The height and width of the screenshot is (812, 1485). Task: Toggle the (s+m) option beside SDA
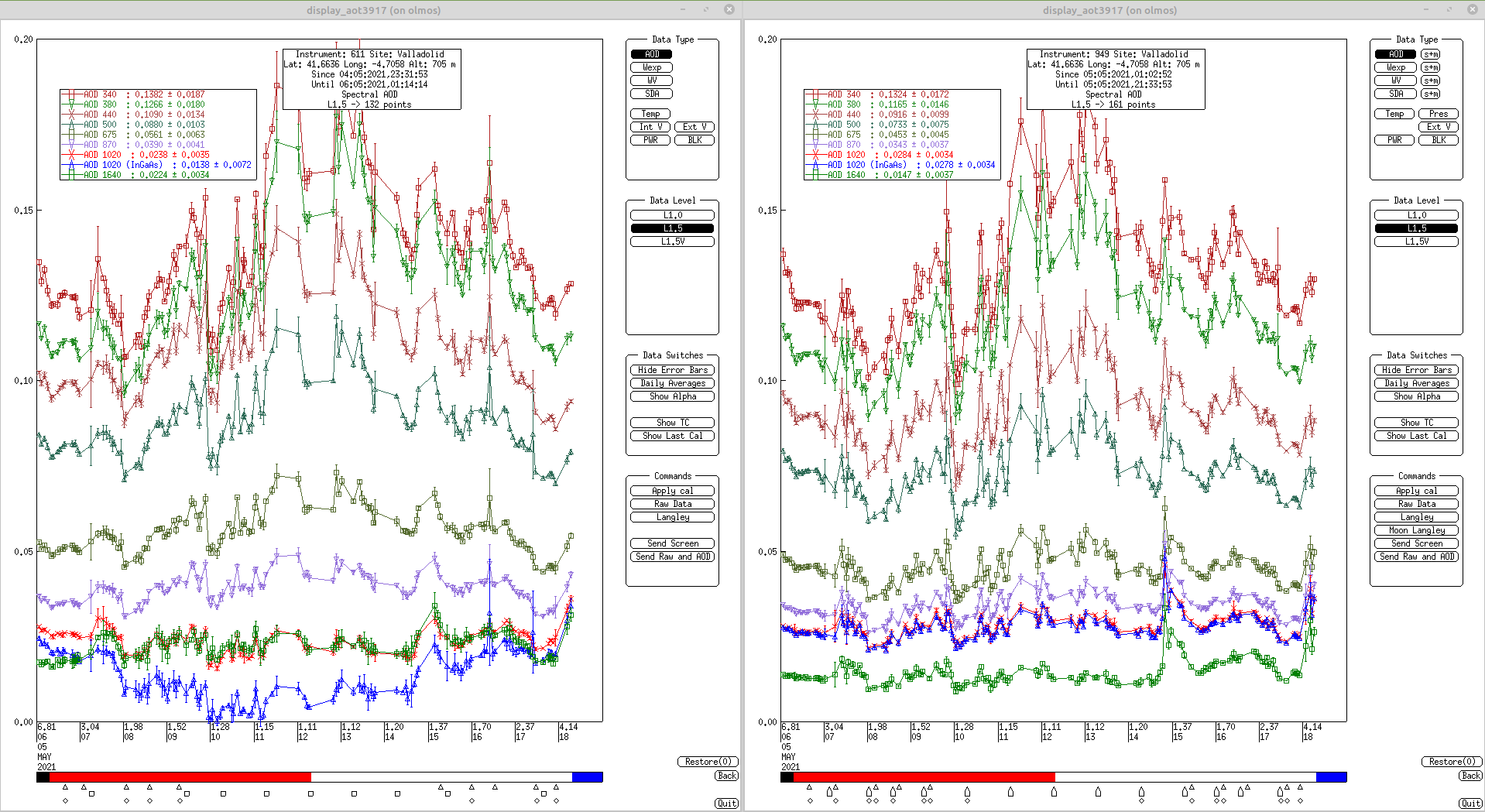[x=1431, y=94]
